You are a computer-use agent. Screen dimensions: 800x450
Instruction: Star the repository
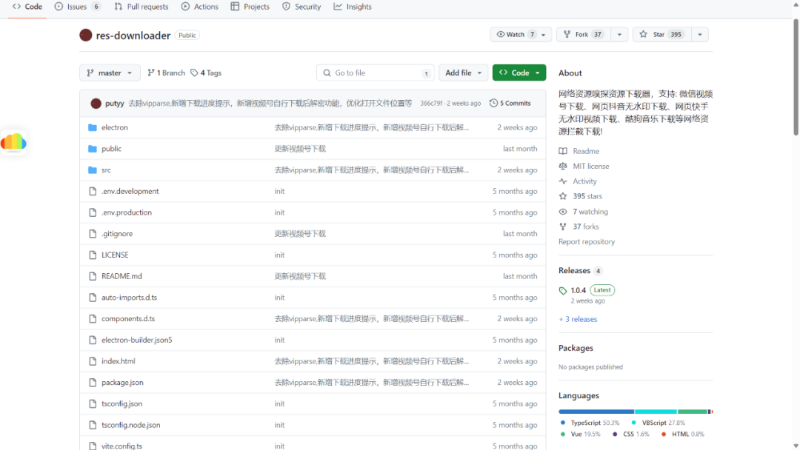(661, 34)
